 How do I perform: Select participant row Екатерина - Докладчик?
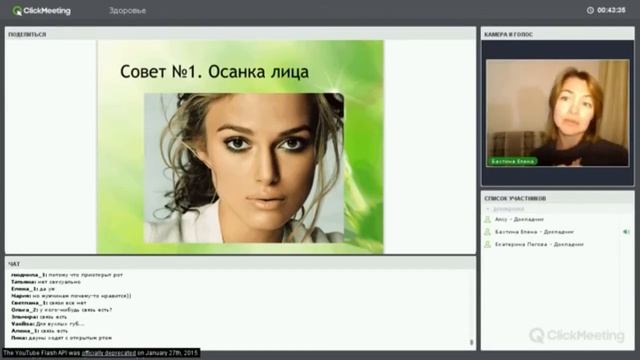[558, 244]
